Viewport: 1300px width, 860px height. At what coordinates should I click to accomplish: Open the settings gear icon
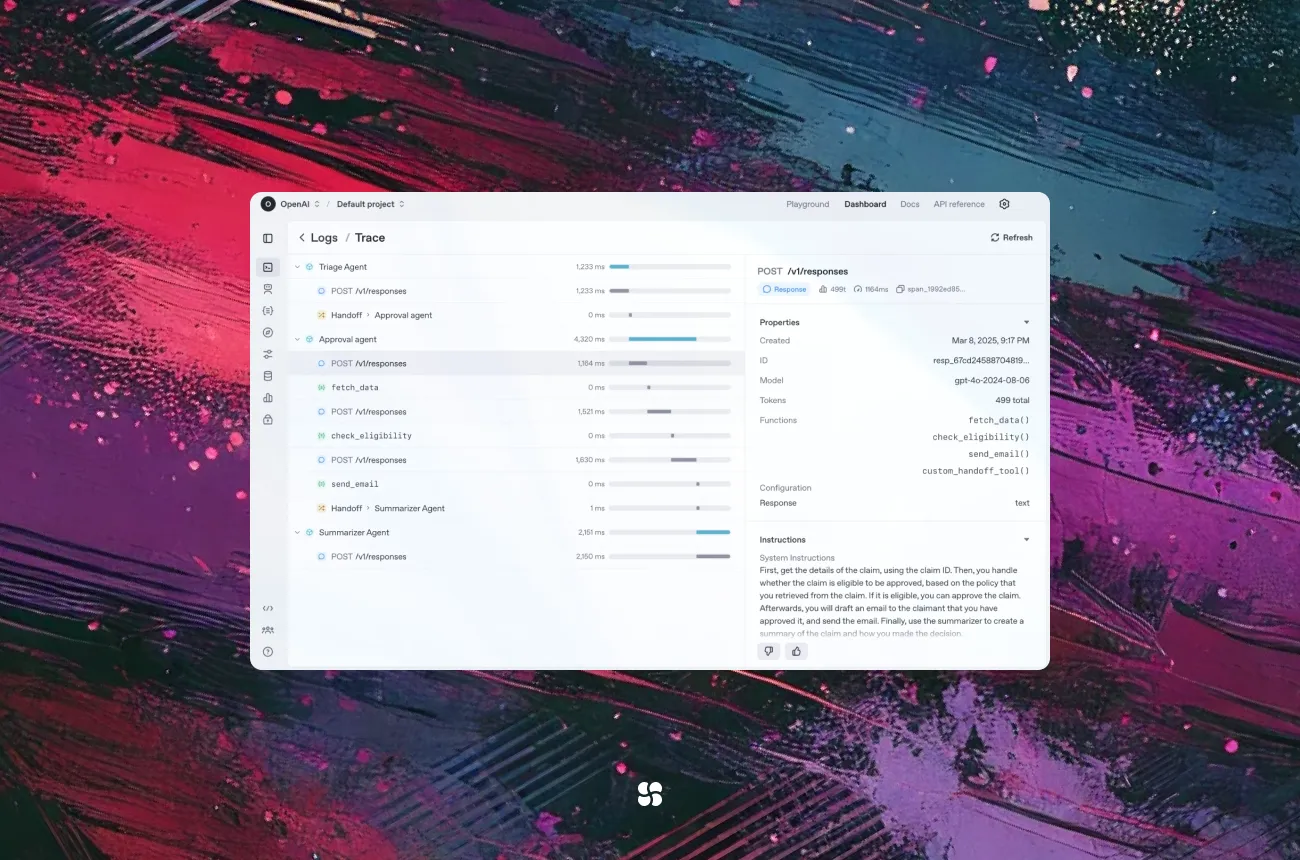point(1005,204)
